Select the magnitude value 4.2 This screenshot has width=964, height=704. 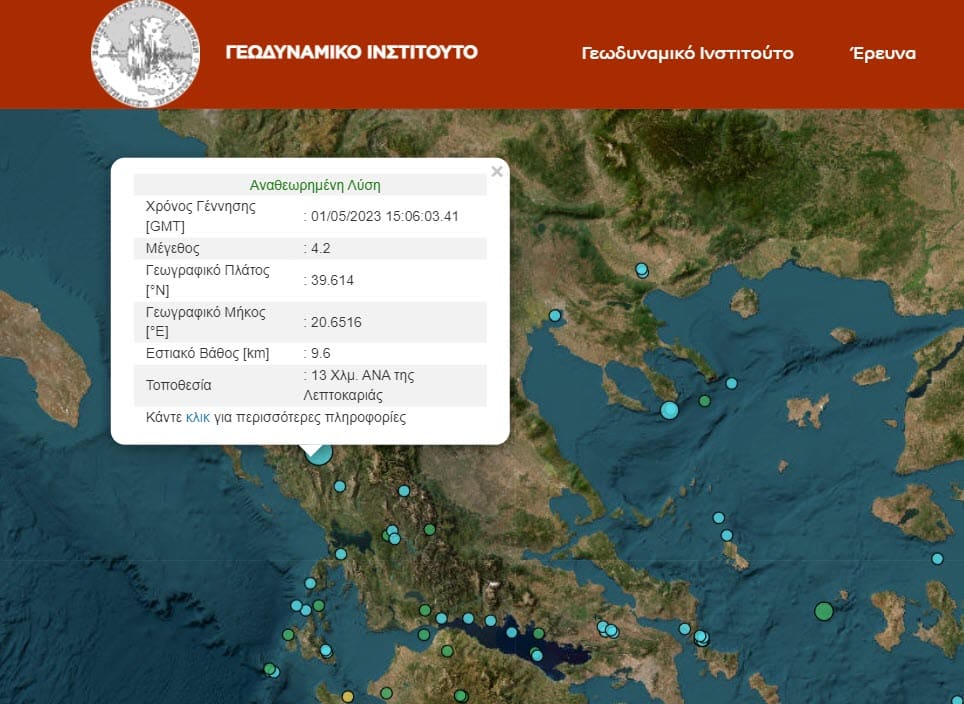tap(320, 248)
